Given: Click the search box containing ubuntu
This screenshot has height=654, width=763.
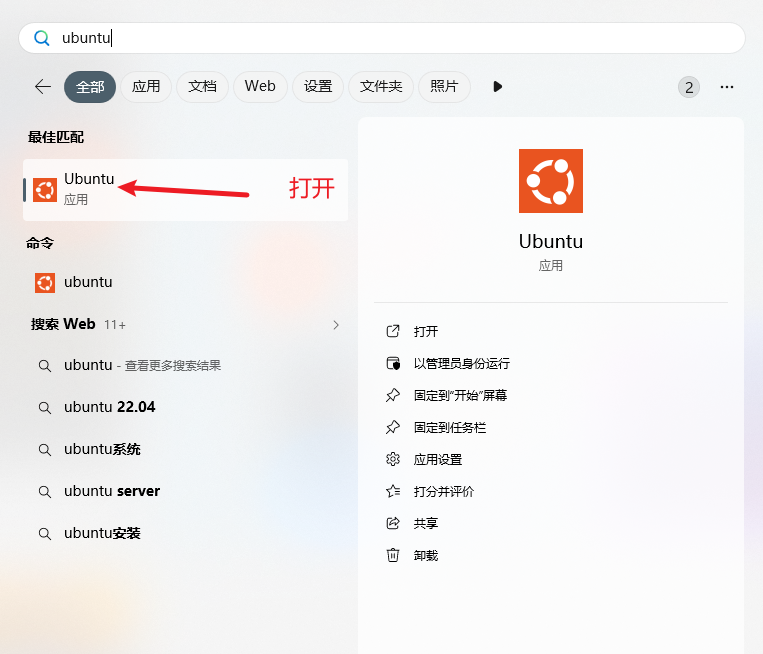Looking at the screenshot, I should tap(382, 38).
